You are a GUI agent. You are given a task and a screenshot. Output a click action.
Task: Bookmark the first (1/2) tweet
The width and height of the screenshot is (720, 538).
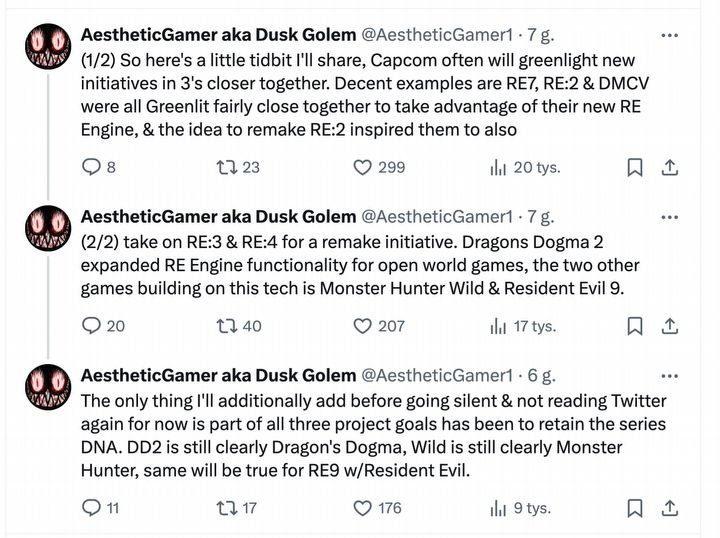[x=634, y=167]
